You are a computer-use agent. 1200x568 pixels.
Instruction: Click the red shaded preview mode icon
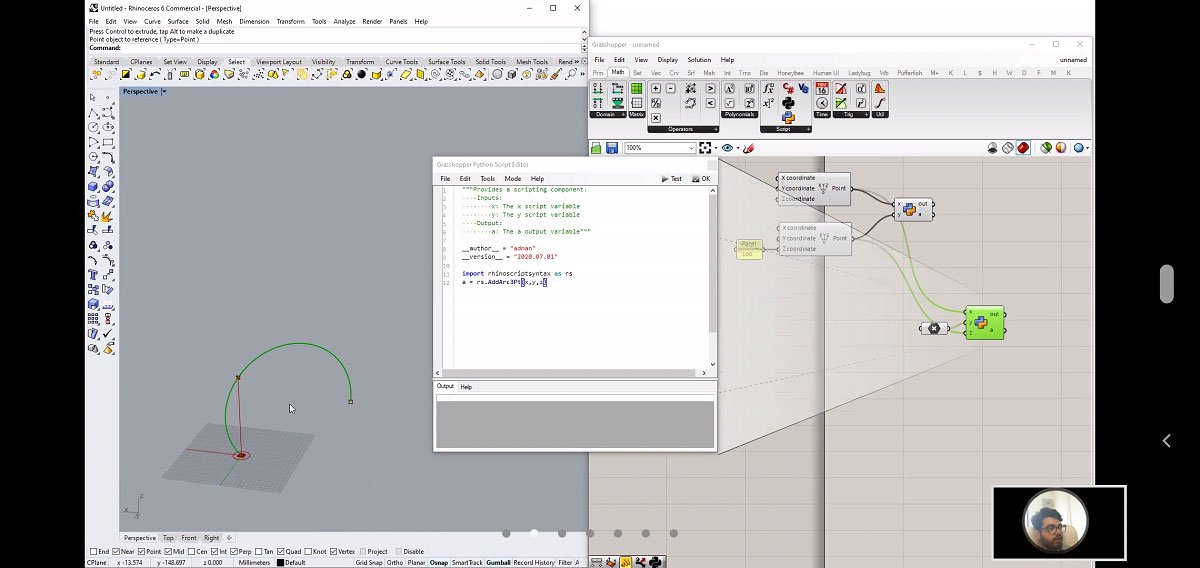click(x=1023, y=148)
